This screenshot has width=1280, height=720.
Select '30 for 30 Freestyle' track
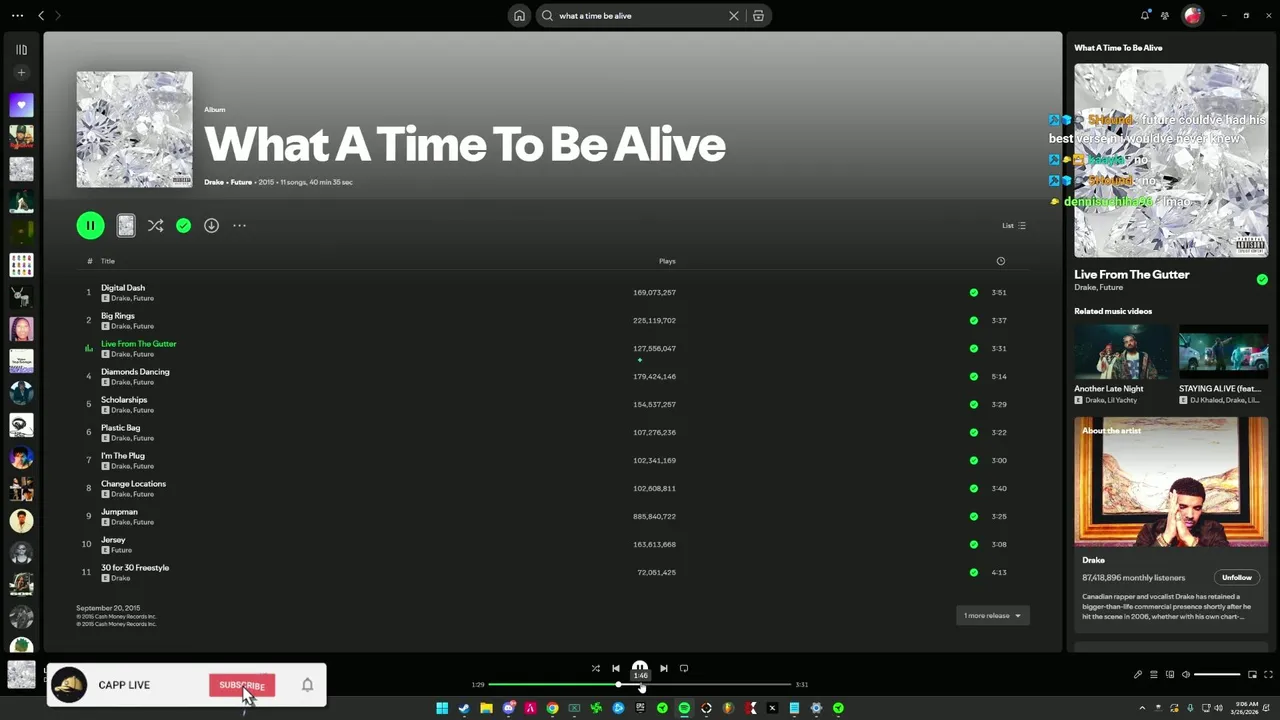[553, 572]
